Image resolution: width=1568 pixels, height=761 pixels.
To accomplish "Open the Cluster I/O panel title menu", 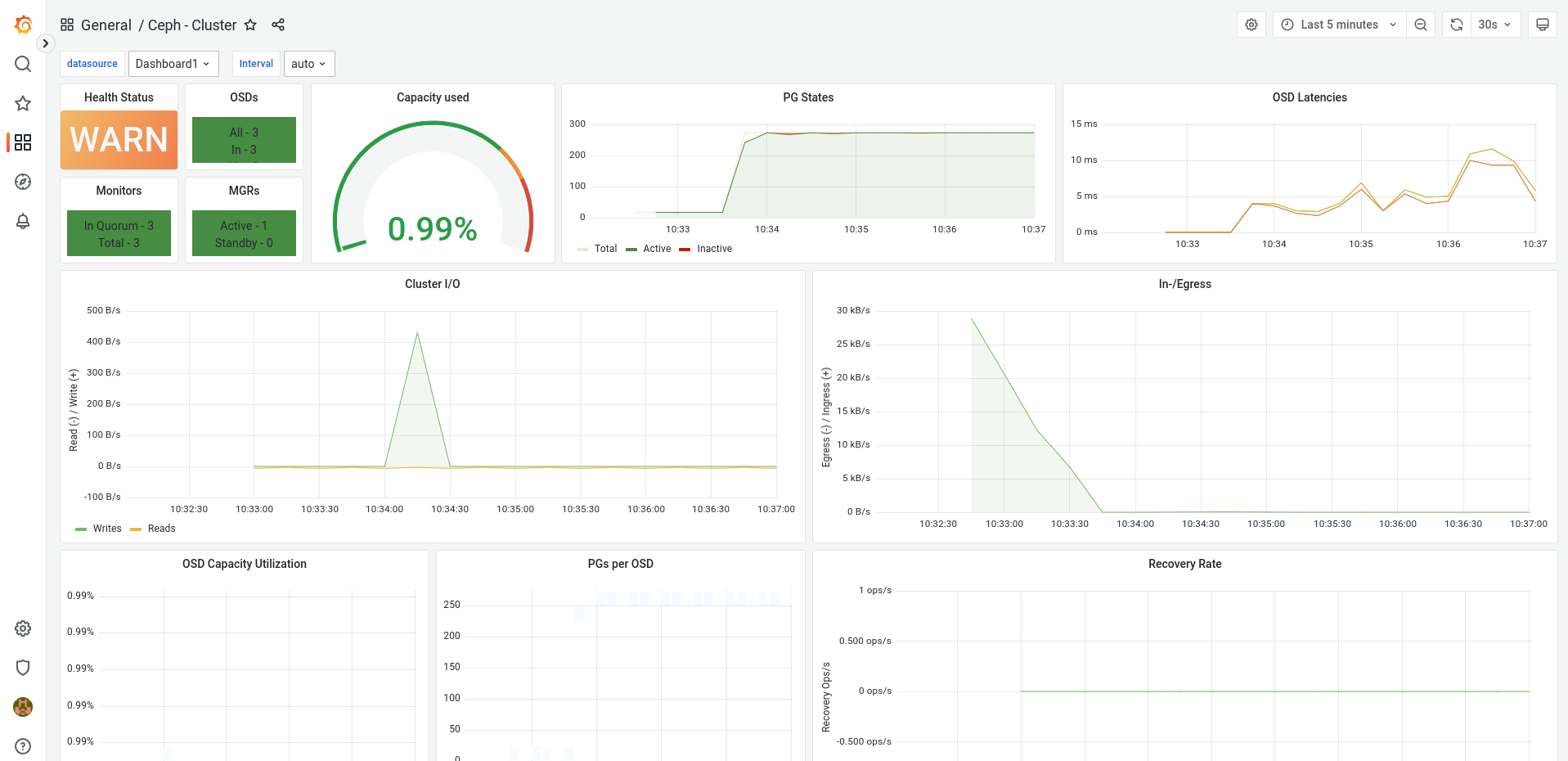I will pos(433,284).
